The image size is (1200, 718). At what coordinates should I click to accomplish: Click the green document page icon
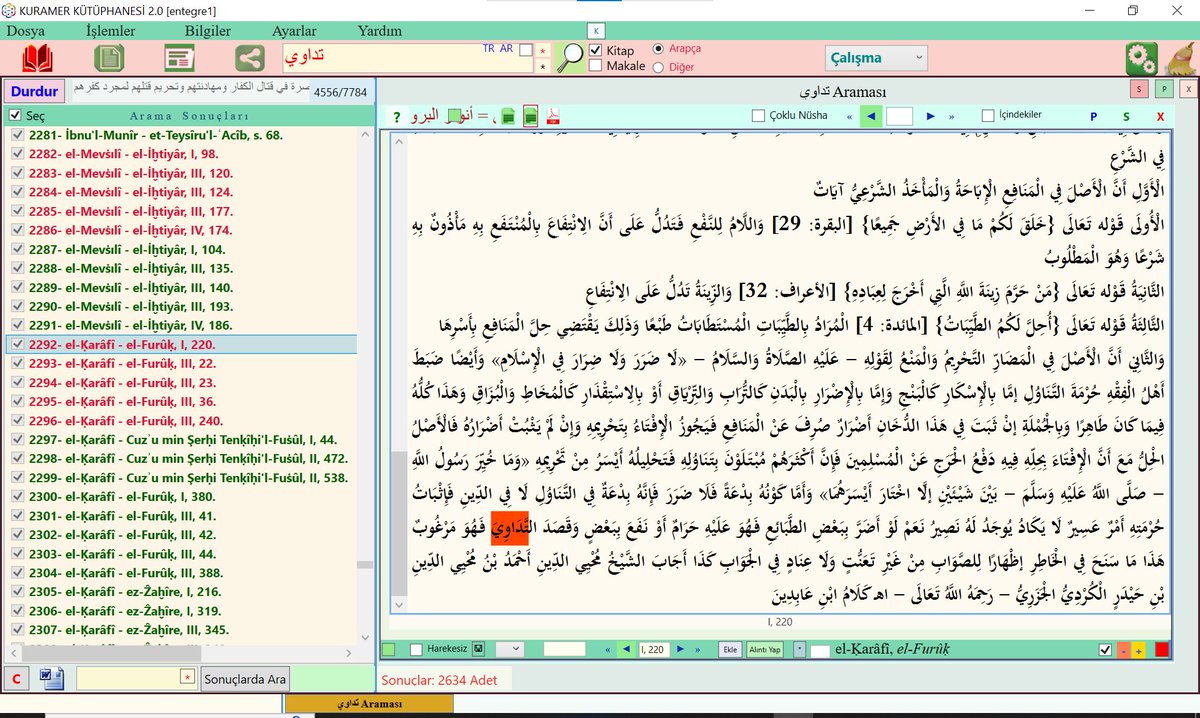[109, 58]
